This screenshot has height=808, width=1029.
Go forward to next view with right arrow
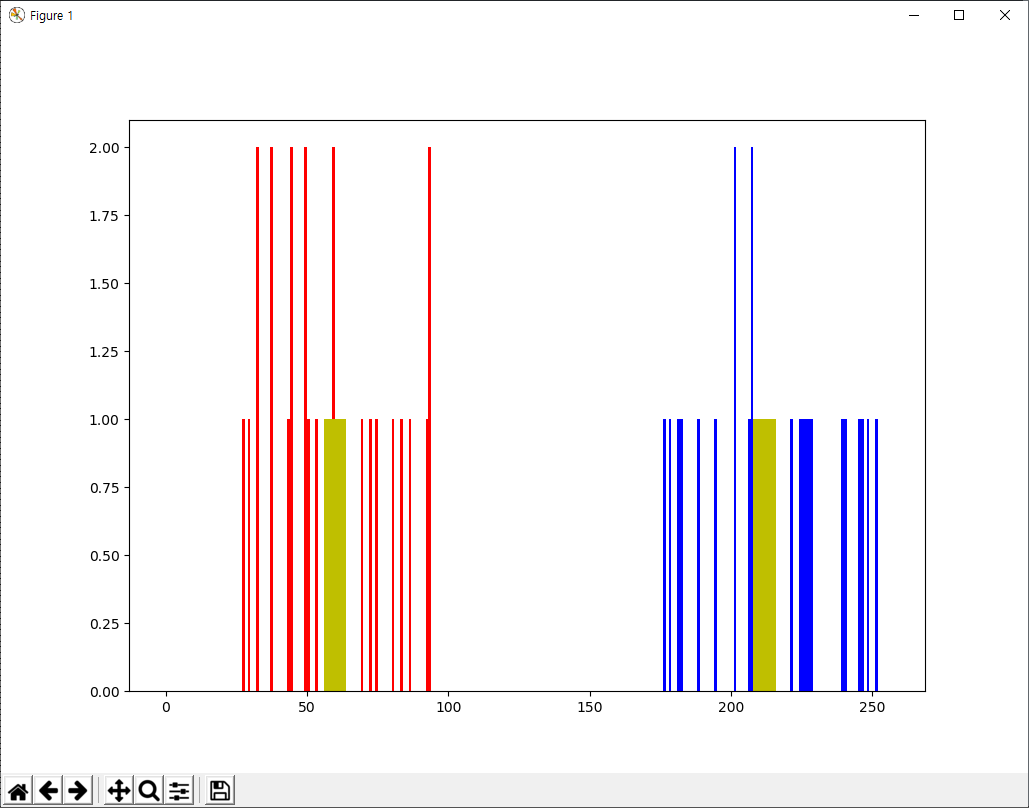78,790
